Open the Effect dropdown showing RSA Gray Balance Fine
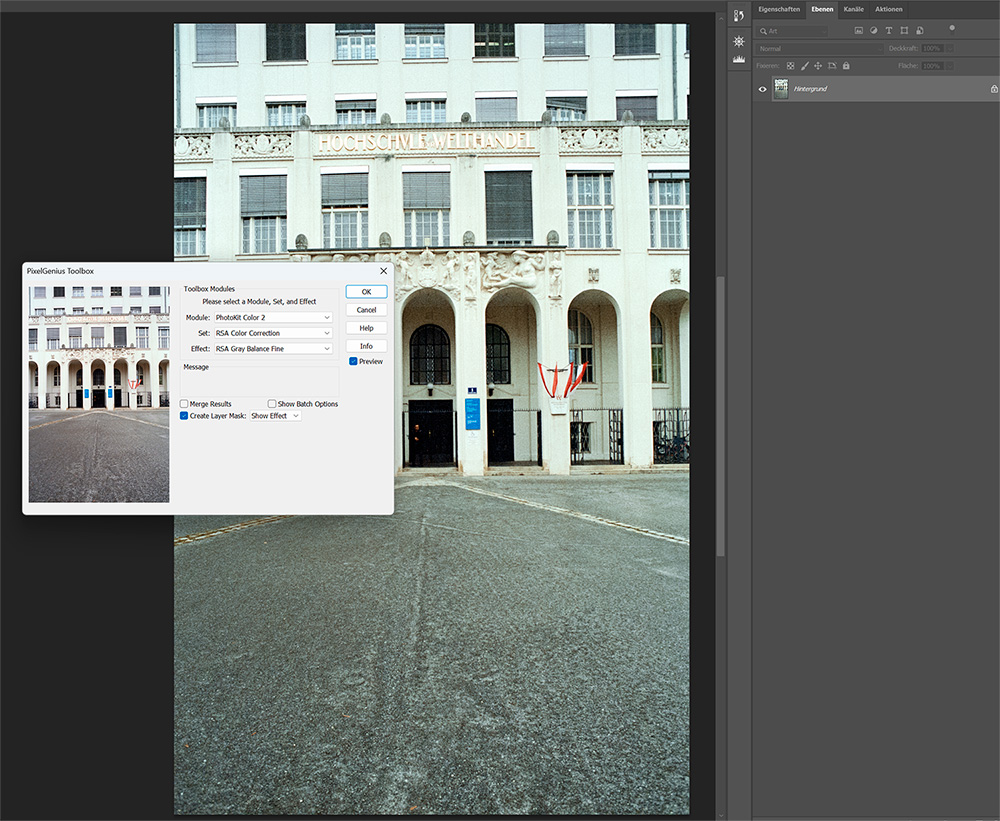This screenshot has height=821, width=1000. point(273,349)
